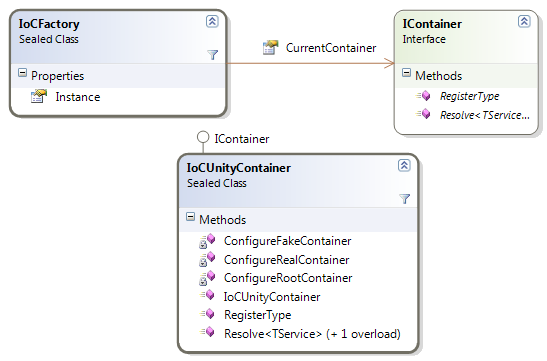Click the IContainer interface lollipop circle
This screenshot has height=361, width=547.
pyautogui.click(x=203, y=137)
